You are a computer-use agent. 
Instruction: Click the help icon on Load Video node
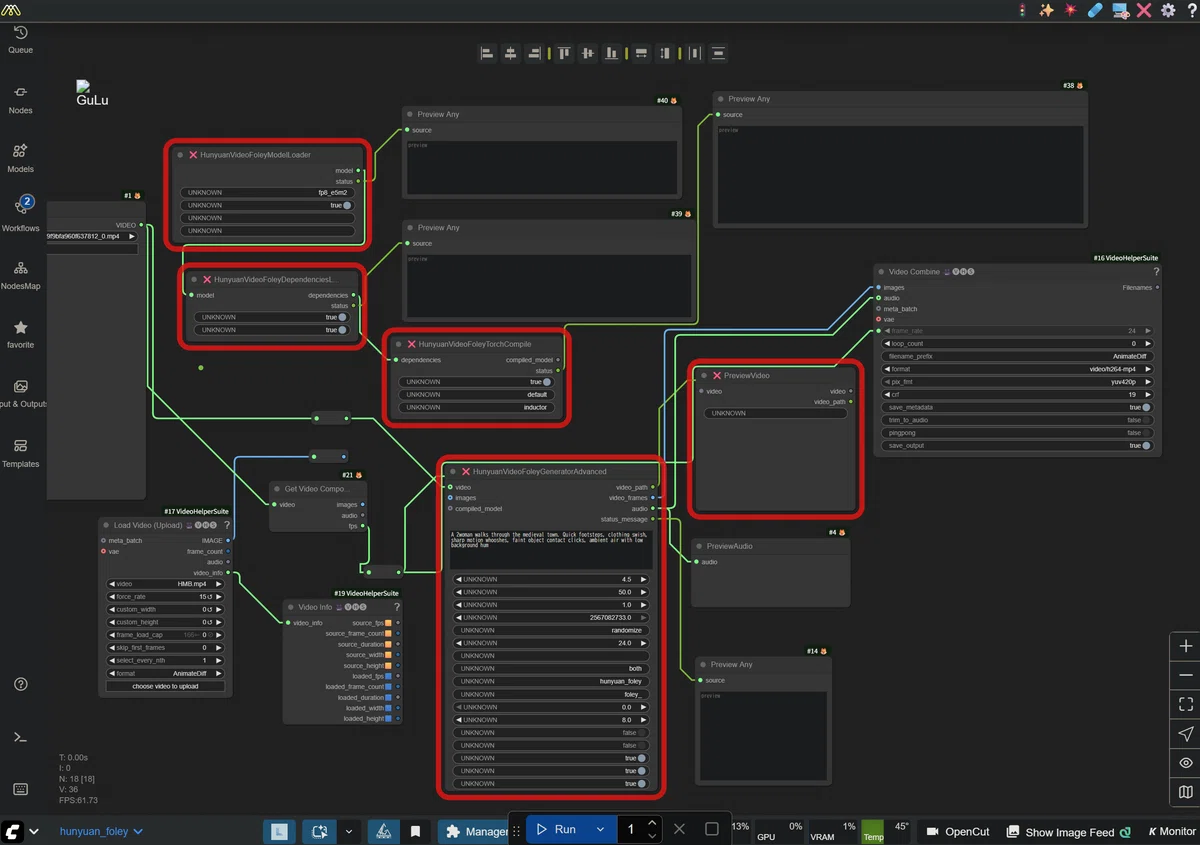[x=226, y=525]
